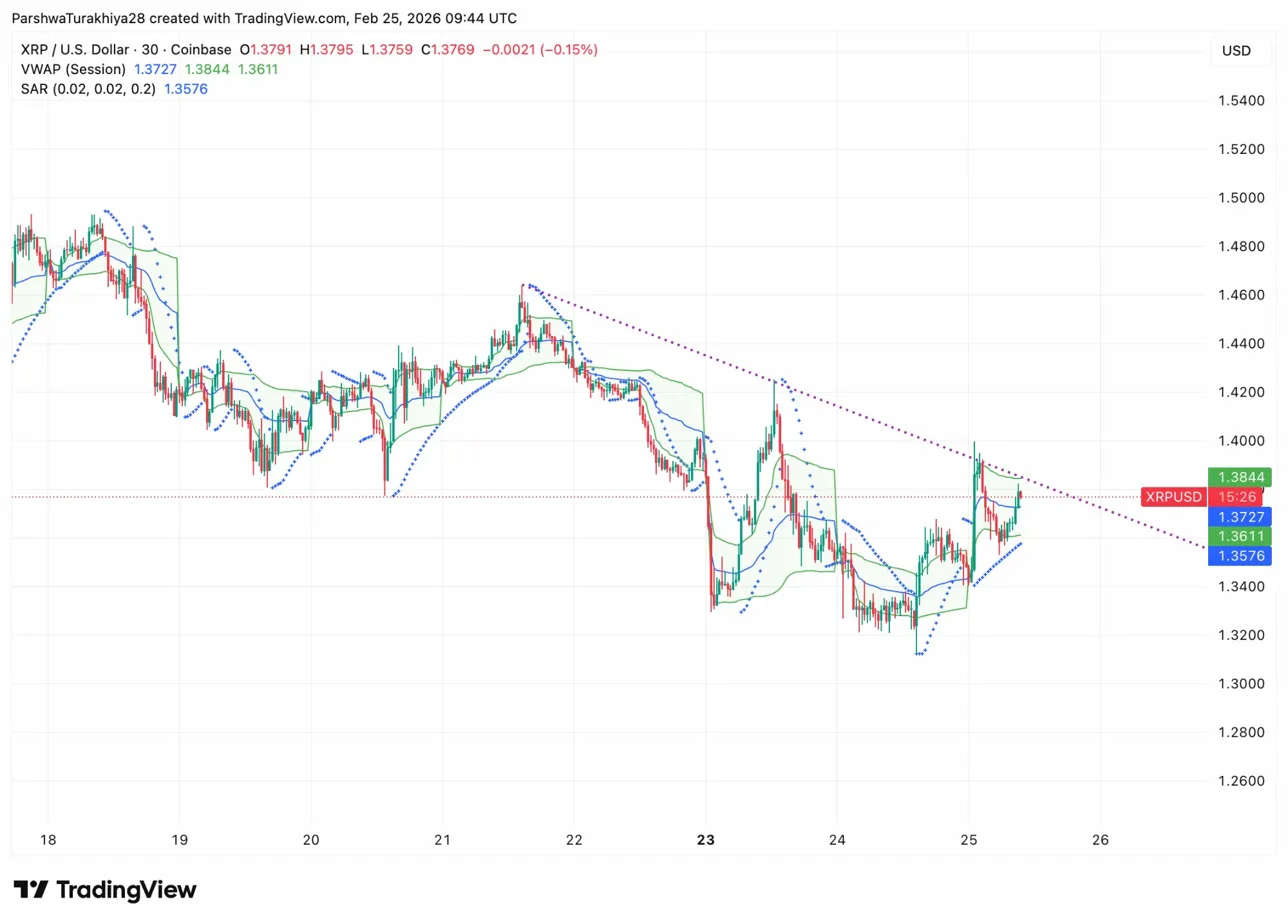This screenshot has width=1288, height=924.
Task: Click the date label 21 on time axis
Action: click(x=442, y=839)
